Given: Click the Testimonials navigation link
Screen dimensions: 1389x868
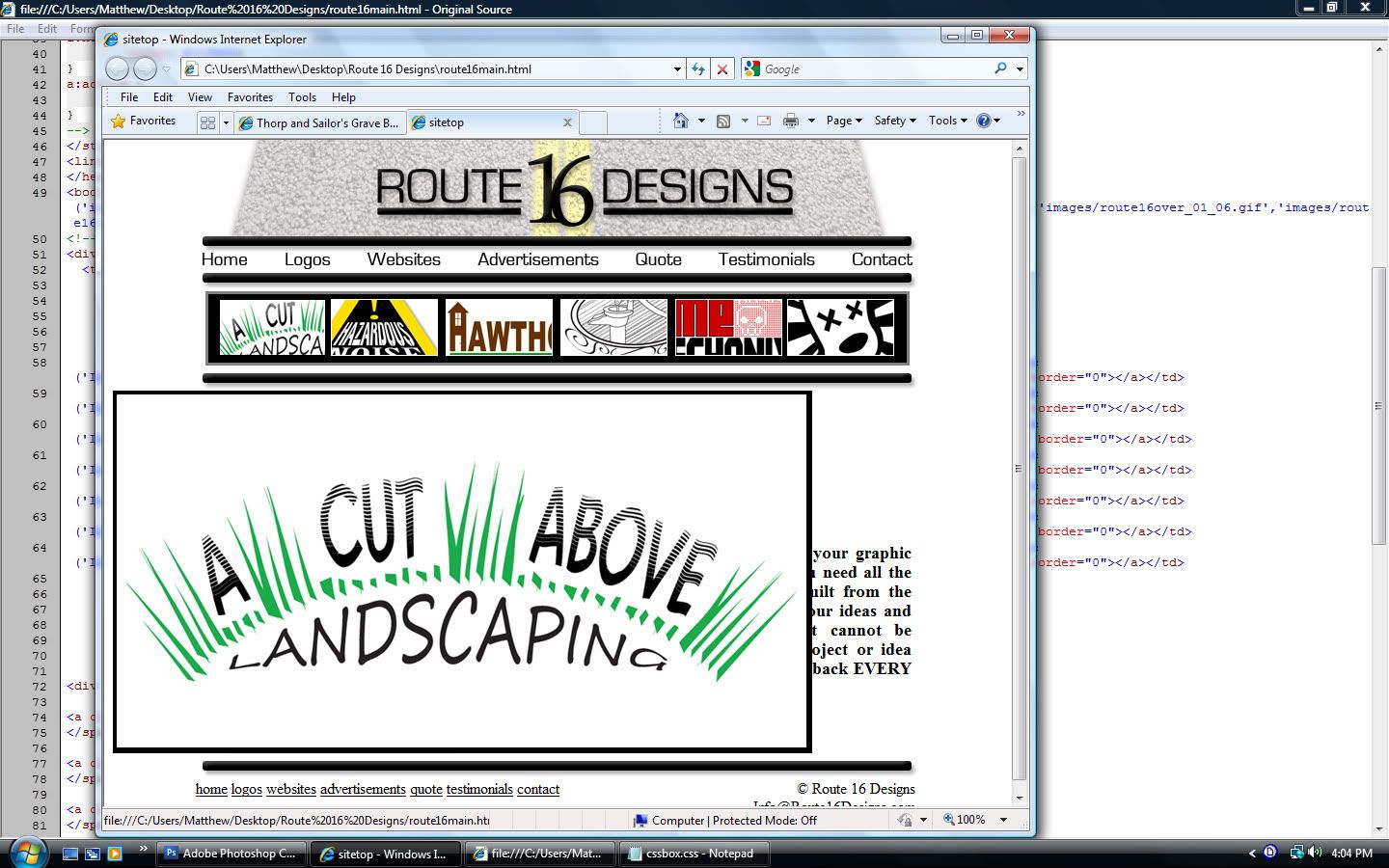Looking at the screenshot, I should [x=767, y=259].
